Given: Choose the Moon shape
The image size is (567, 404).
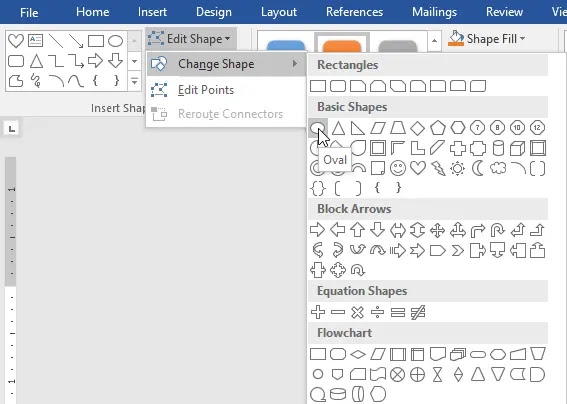Looking at the screenshot, I should 478,168.
